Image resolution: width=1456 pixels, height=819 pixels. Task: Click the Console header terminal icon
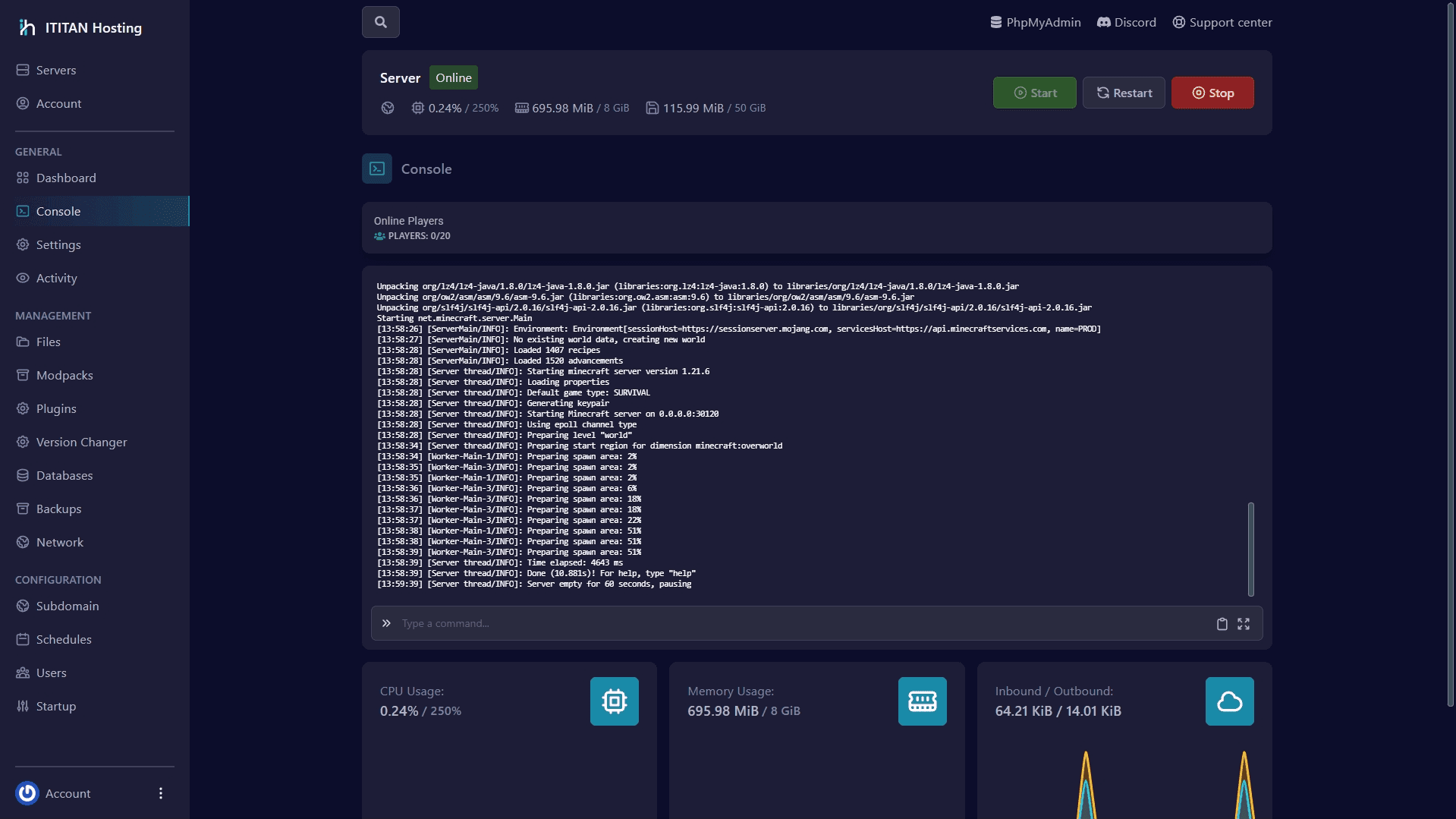377,169
